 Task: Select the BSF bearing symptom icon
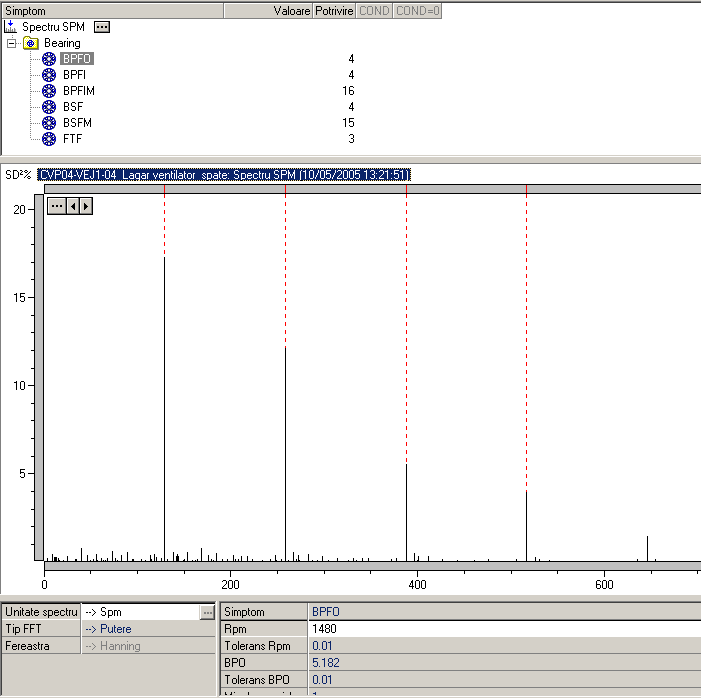coord(49,107)
